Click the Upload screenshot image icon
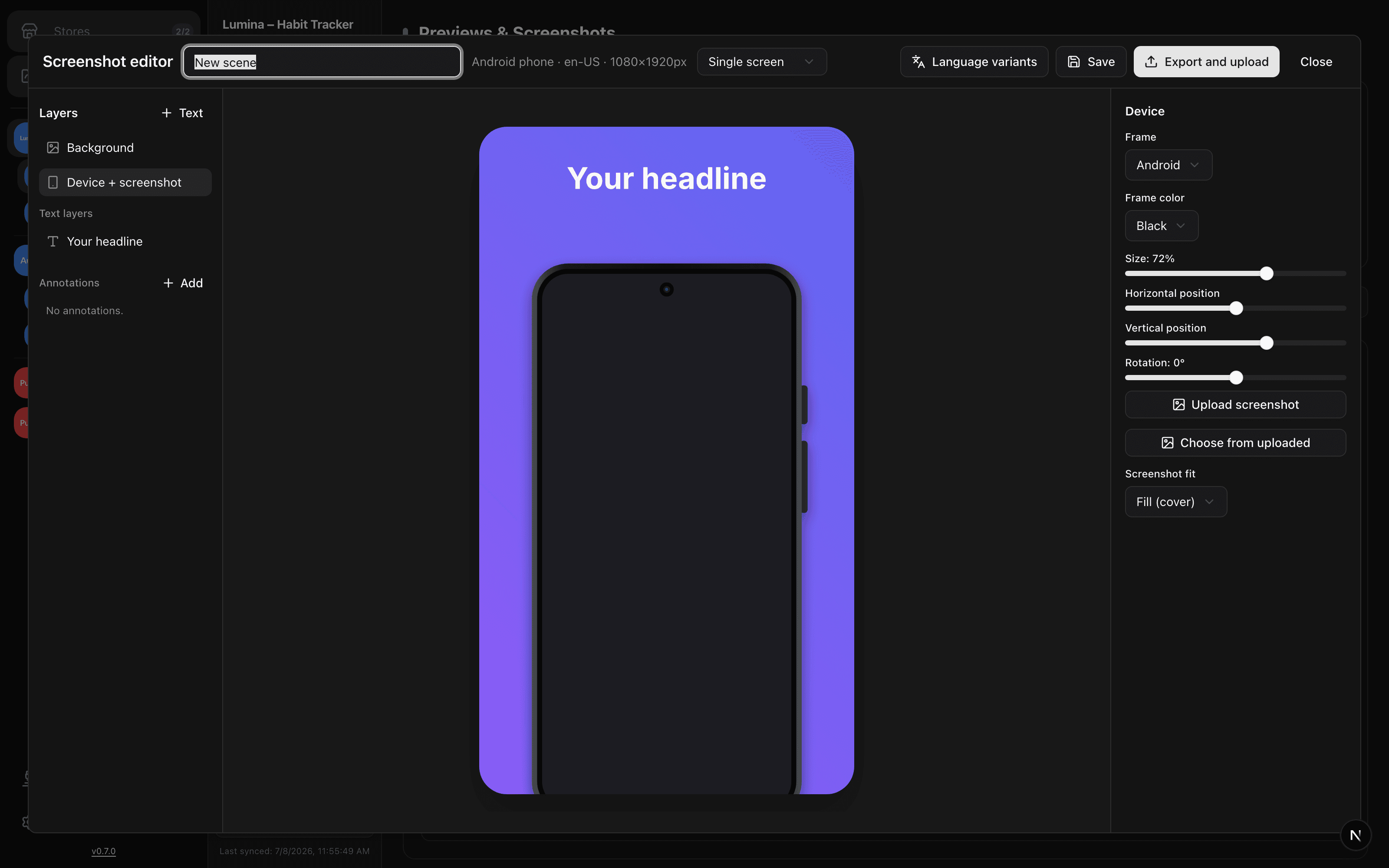This screenshot has width=1389, height=868. [1178, 405]
